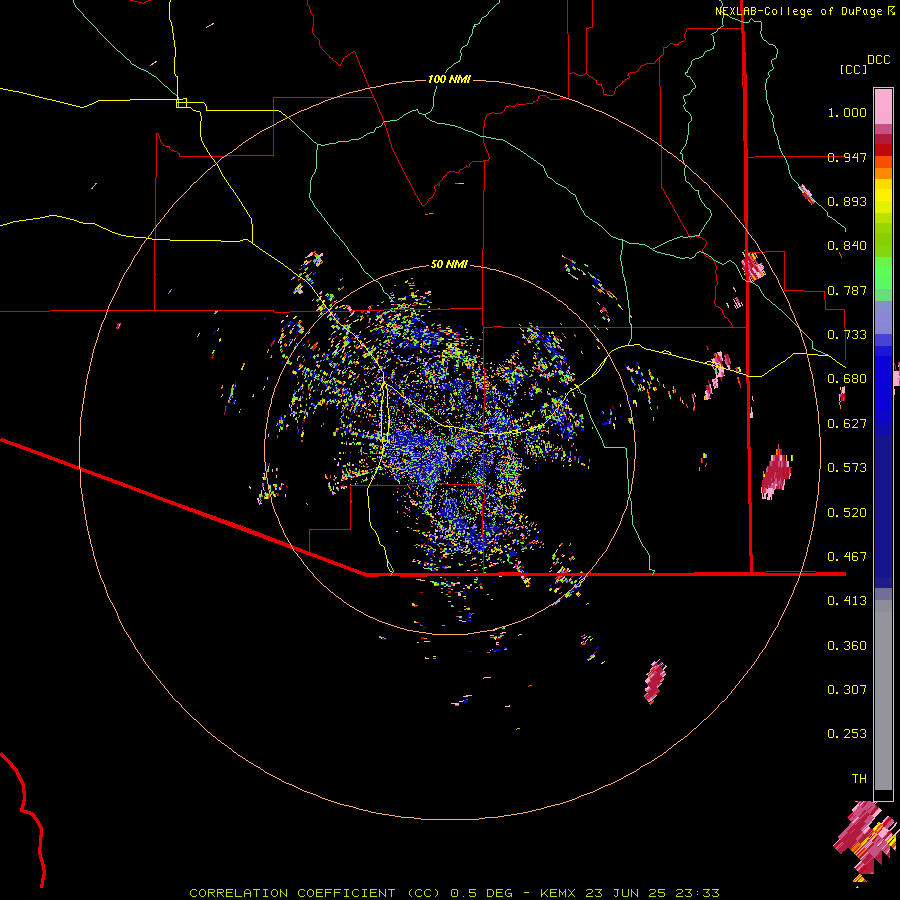Select the 0.520 scale value
This screenshot has width=900, height=900.
(847, 513)
